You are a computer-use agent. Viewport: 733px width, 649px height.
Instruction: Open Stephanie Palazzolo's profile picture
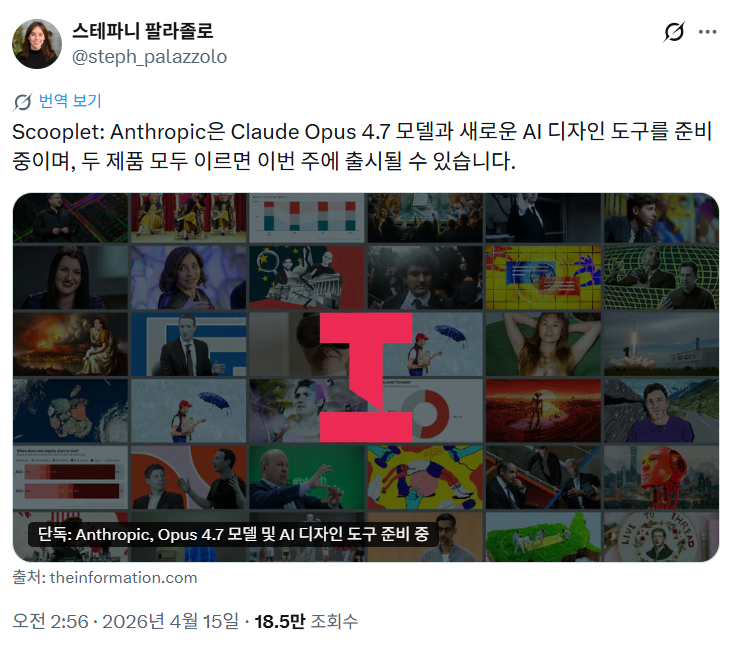[x=37, y=44]
